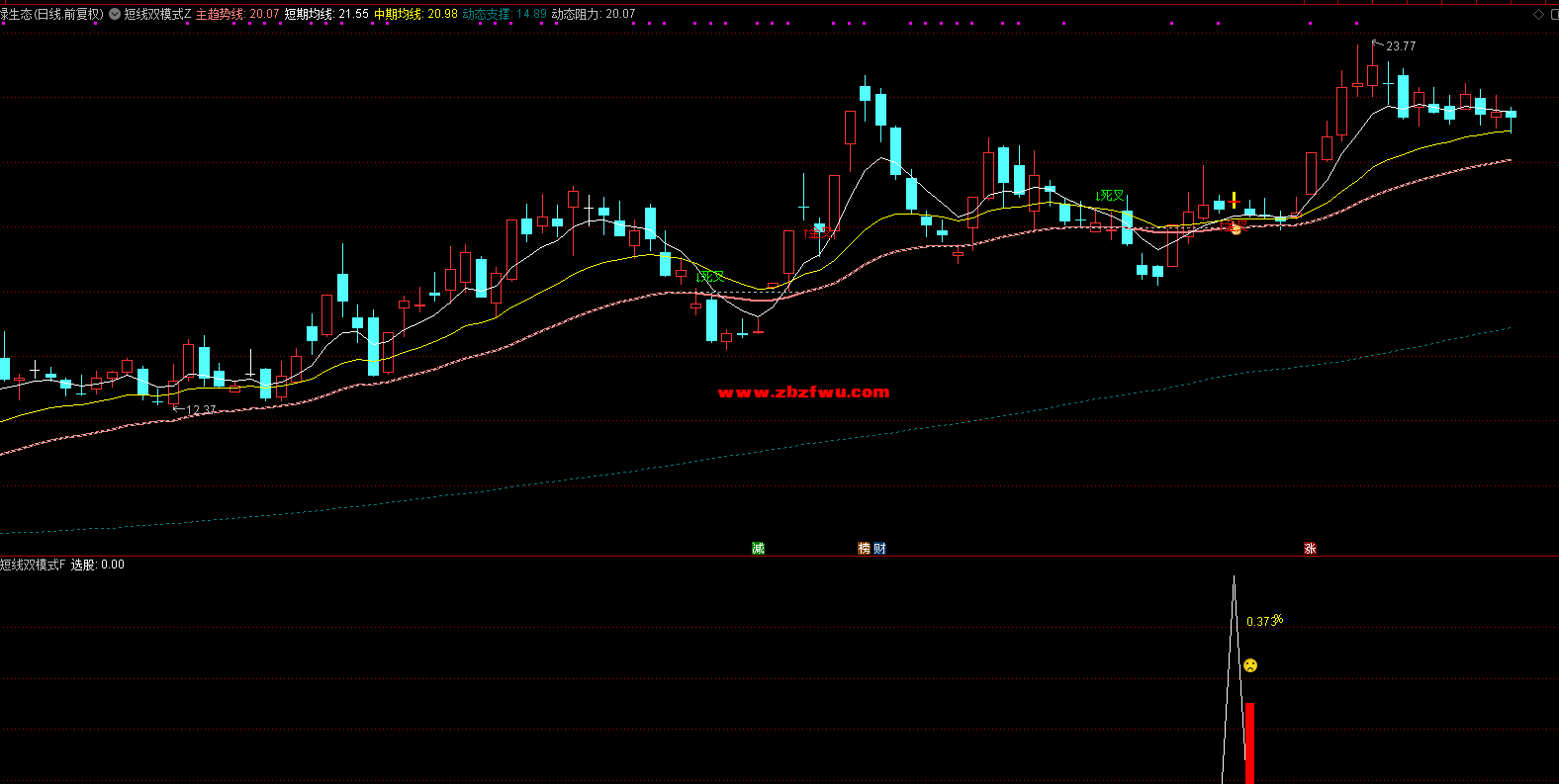Click the 短线双模式F sub-indicator title
The width and height of the screenshot is (1559, 784).
tap(33, 565)
